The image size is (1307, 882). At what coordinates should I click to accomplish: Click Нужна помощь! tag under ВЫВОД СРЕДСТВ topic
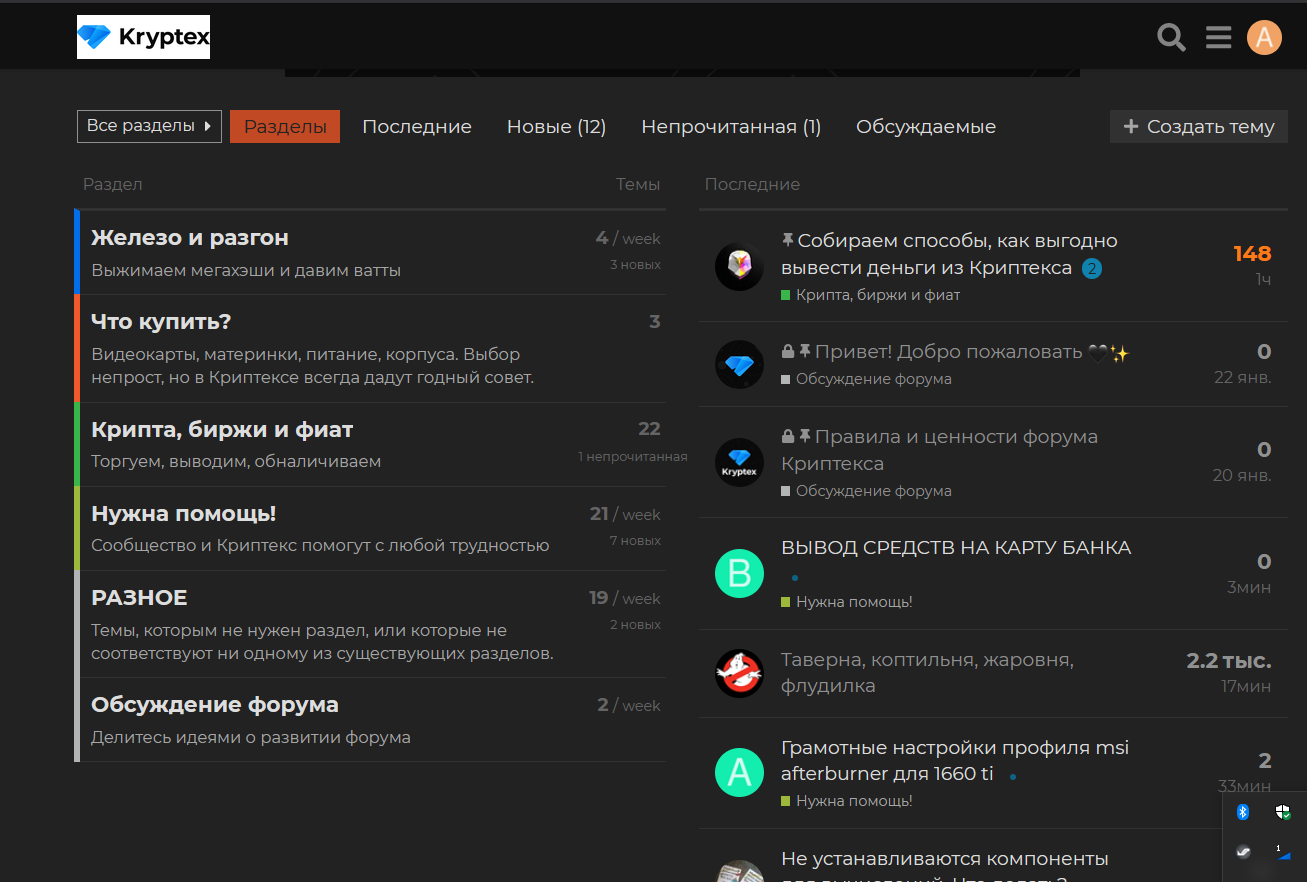pyautogui.click(x=846, y=602)
